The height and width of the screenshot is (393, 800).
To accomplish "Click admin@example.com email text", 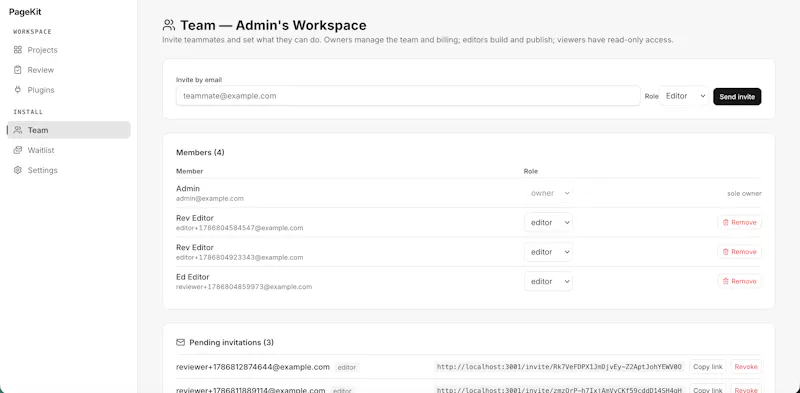I will point(210,199).
